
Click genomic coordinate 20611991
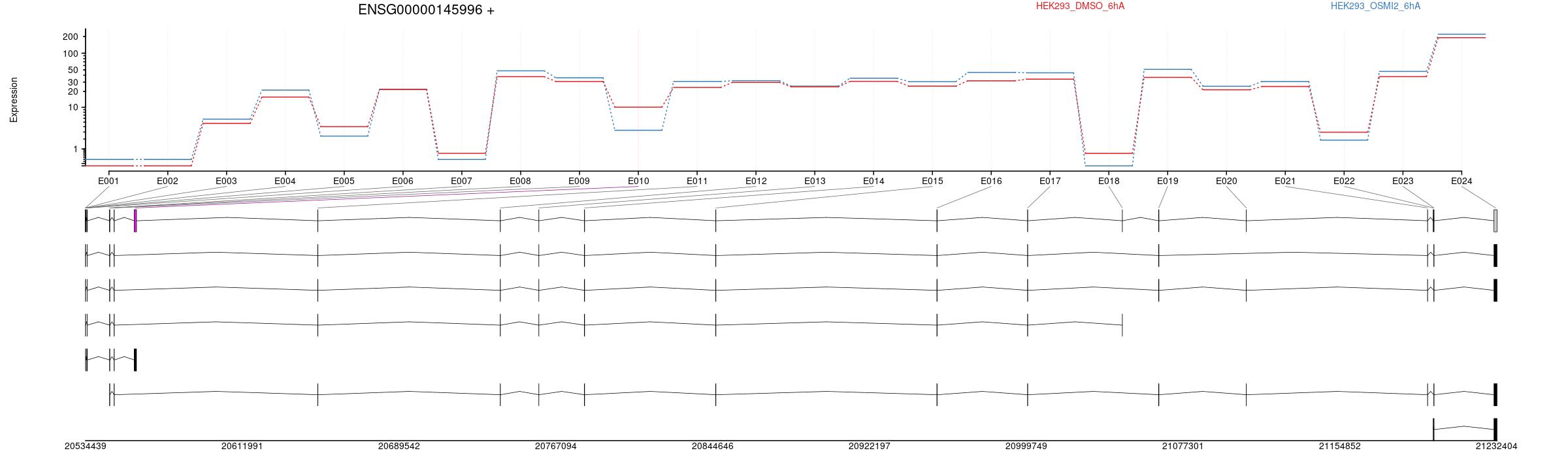click(242, 447)
